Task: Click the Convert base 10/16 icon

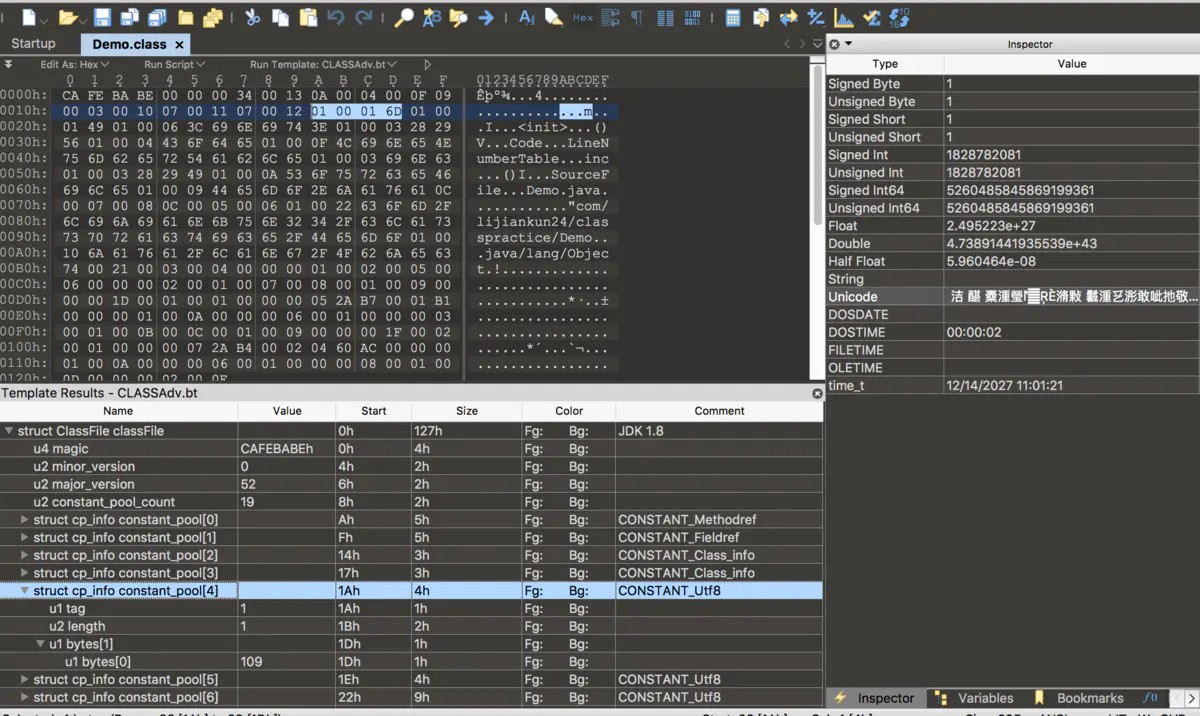Action: click(899, 17)
